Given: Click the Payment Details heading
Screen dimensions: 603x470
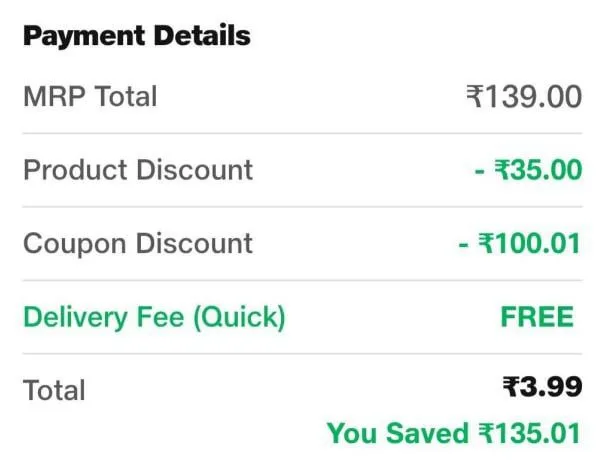Looking at the screenshot, I should tap(136, 38).
